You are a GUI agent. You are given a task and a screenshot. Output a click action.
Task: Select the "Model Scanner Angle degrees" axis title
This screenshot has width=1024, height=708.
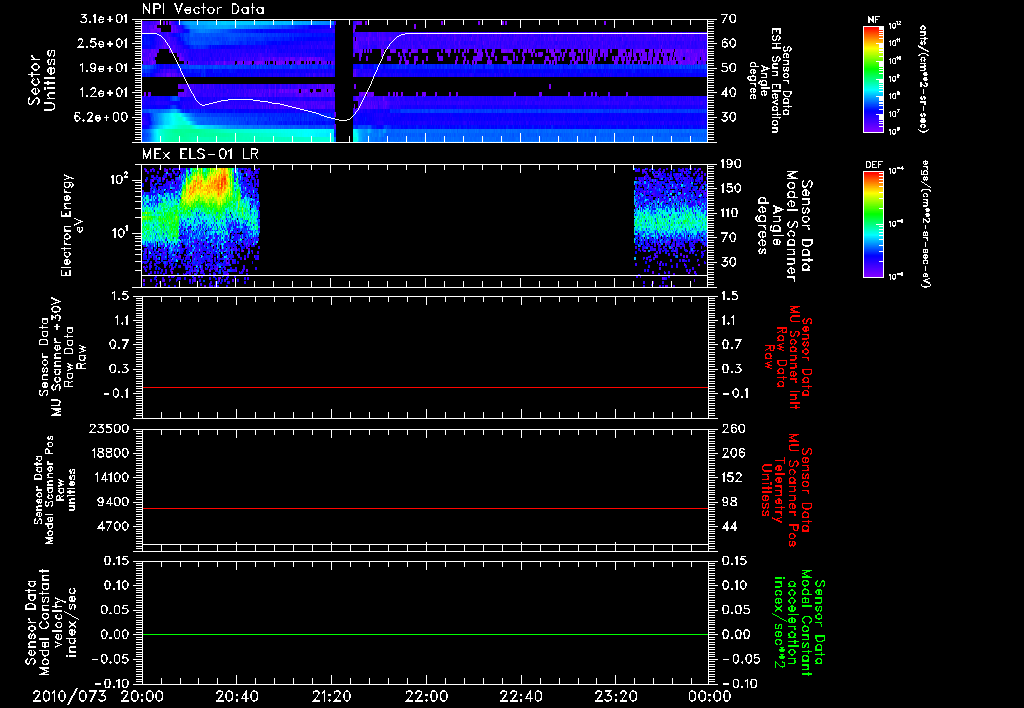pyautogui.click(x=784, y=226)
